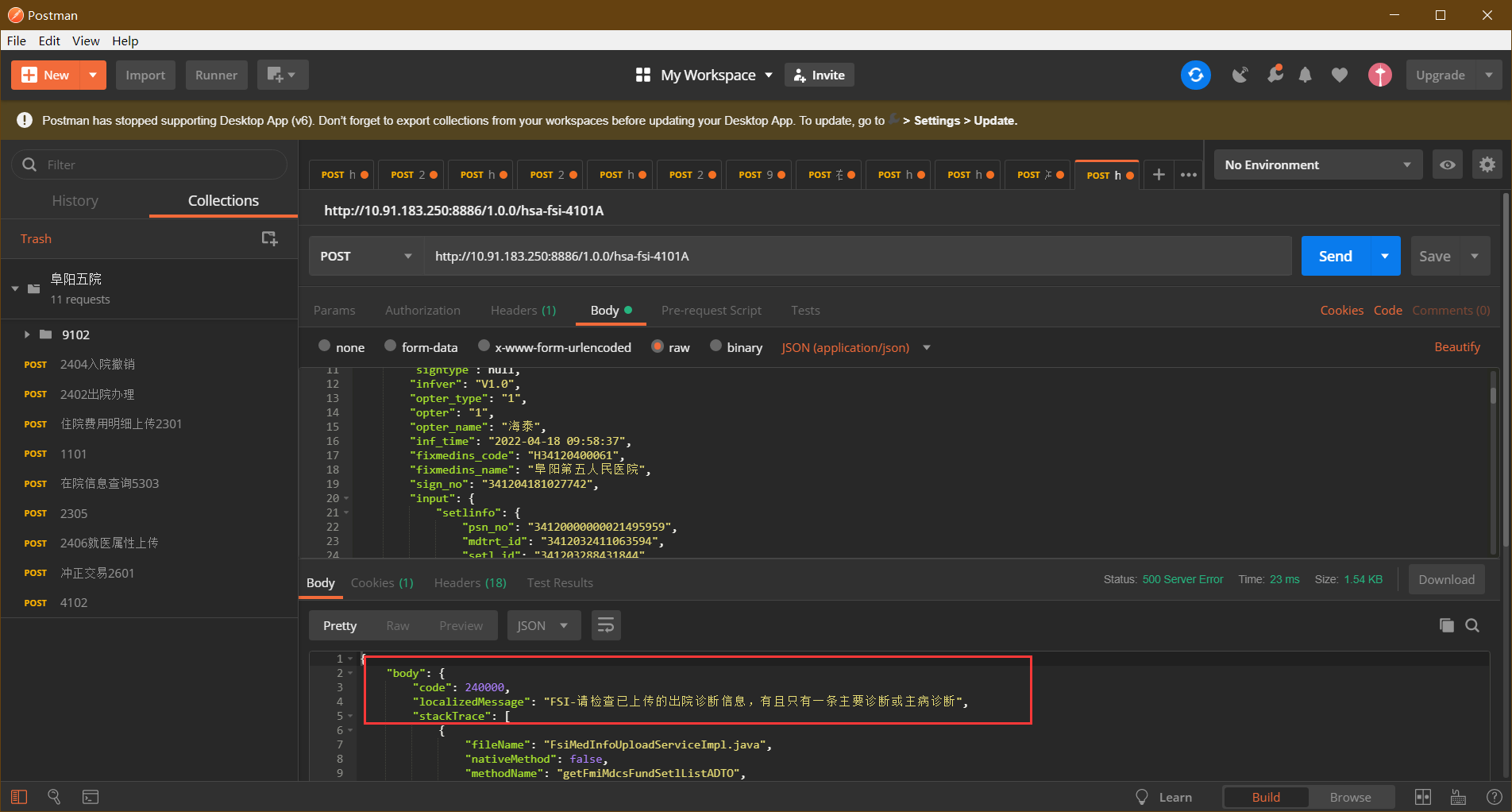Click the sync status icon

[1195, 75]
